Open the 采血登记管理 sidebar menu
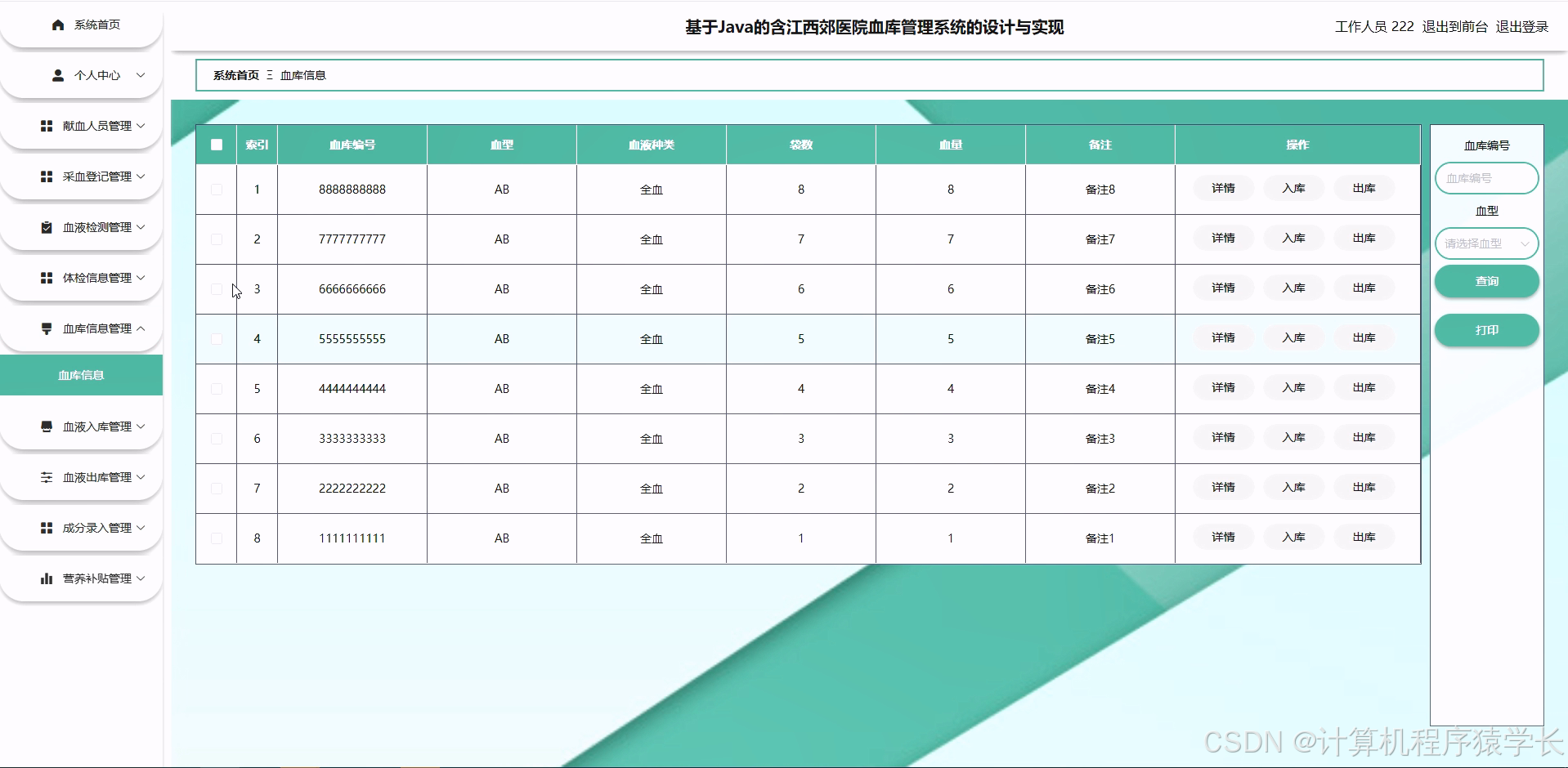This screenshot has height=768, width=1568. (x=82, y=176)
